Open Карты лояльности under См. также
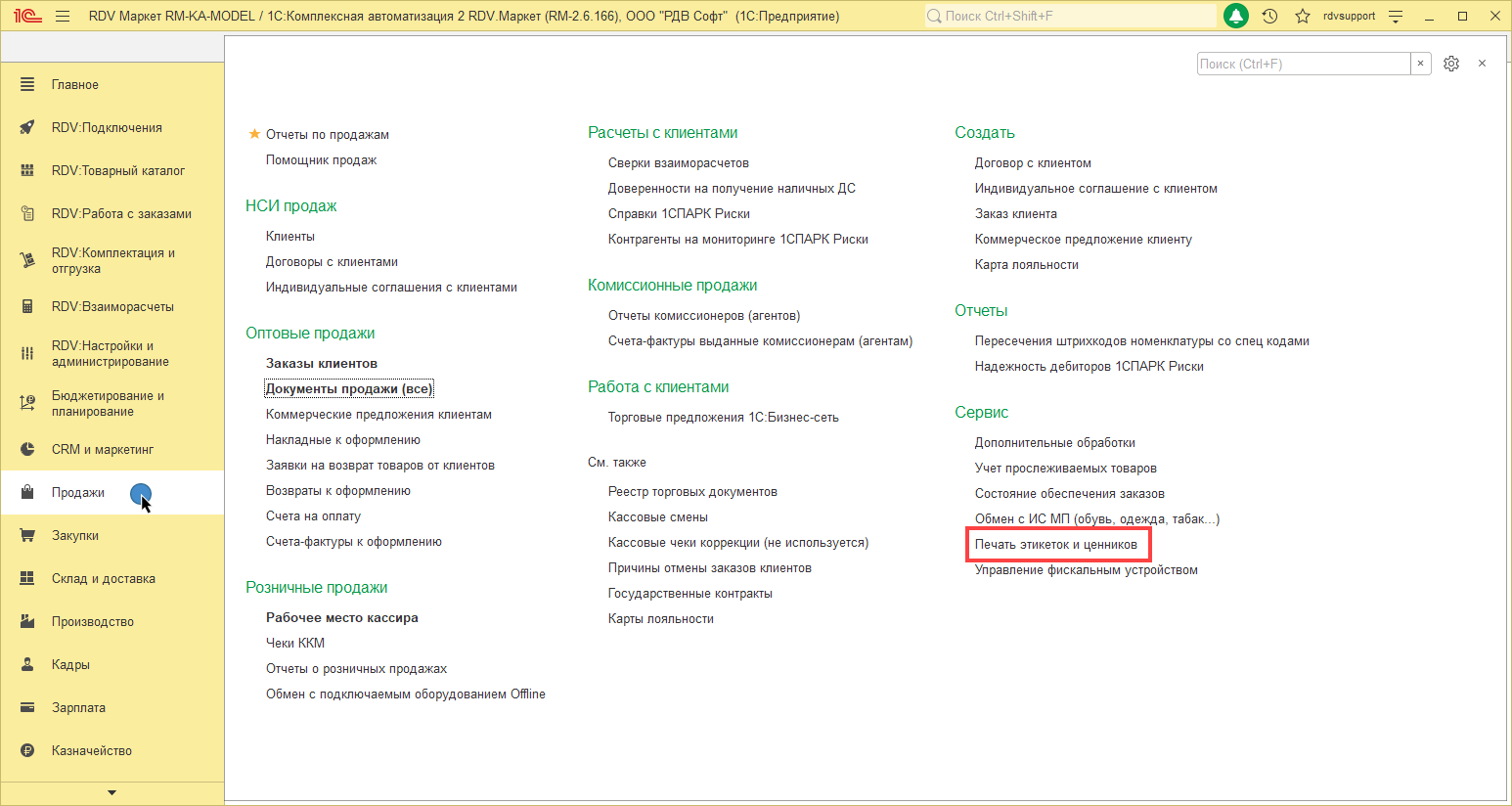 tap(661, 619)
